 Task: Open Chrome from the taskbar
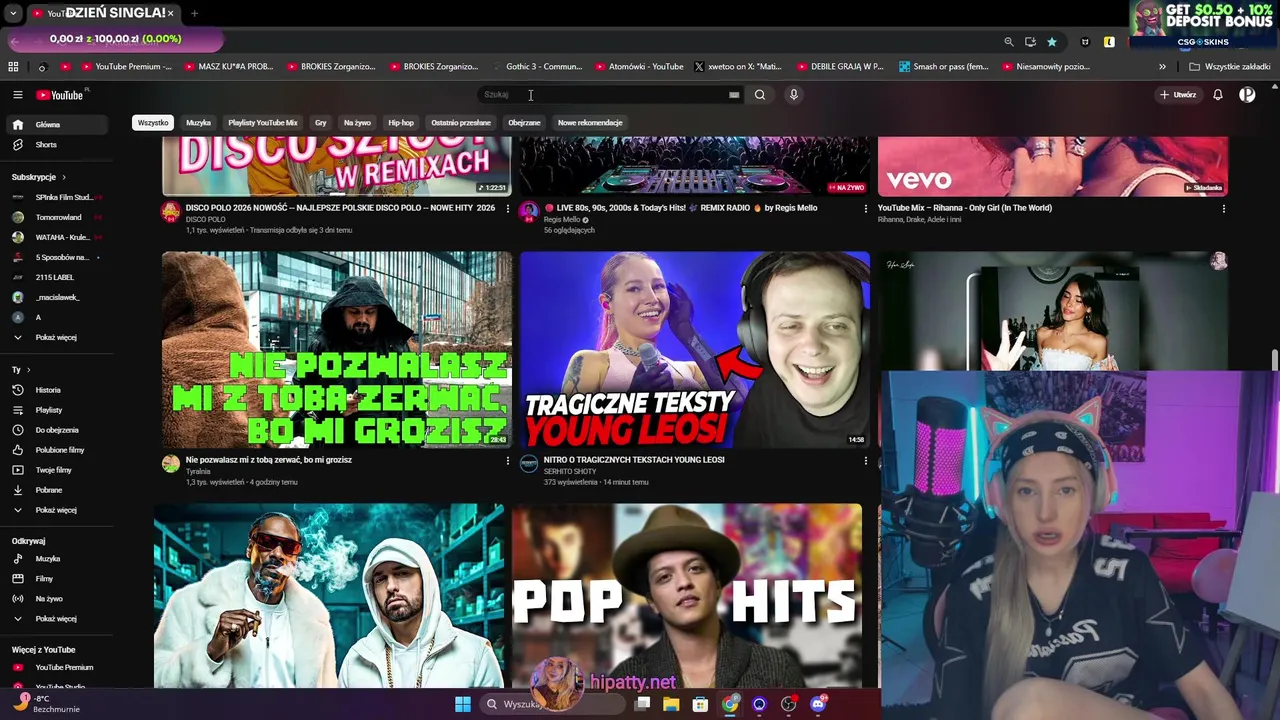[731, 704]
